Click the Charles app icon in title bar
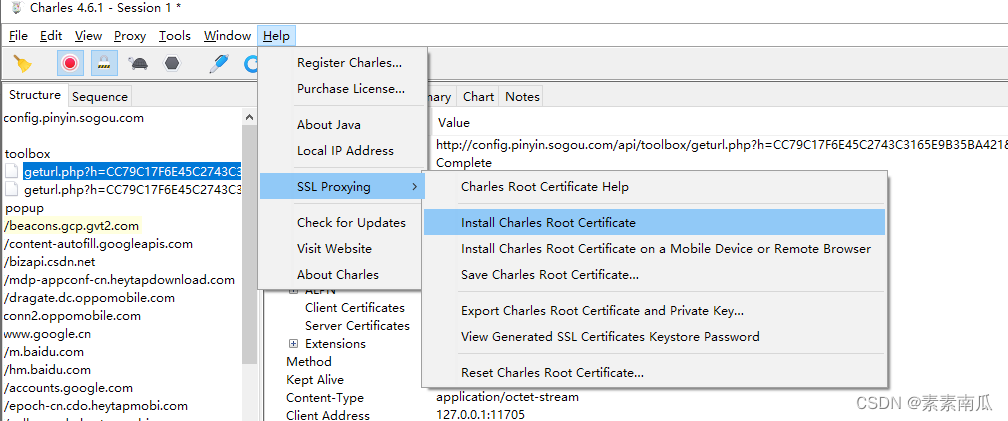The image size is (1008, 421). click(17, 8)
